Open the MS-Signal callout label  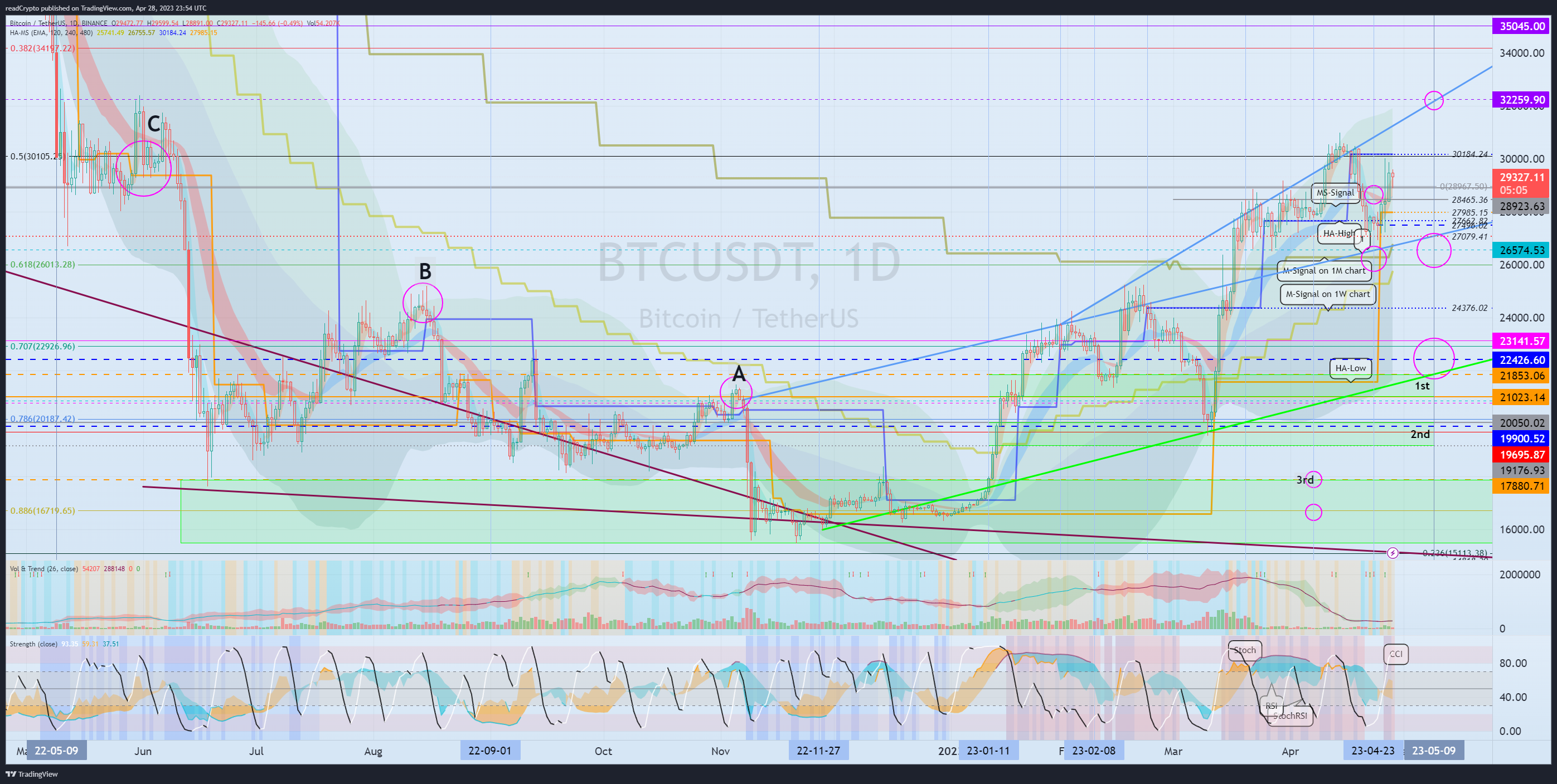coord(1335,193)
